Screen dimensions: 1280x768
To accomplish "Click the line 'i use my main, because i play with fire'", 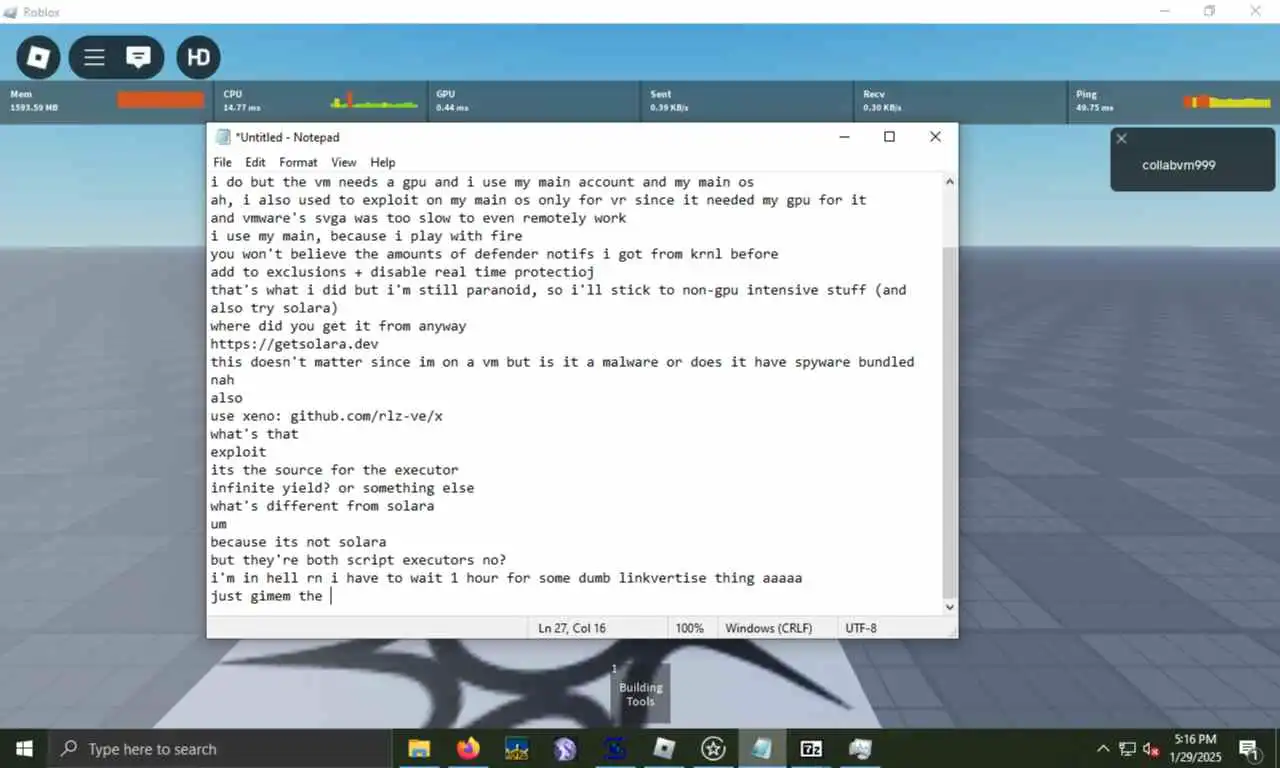I will tap(366, 236).
